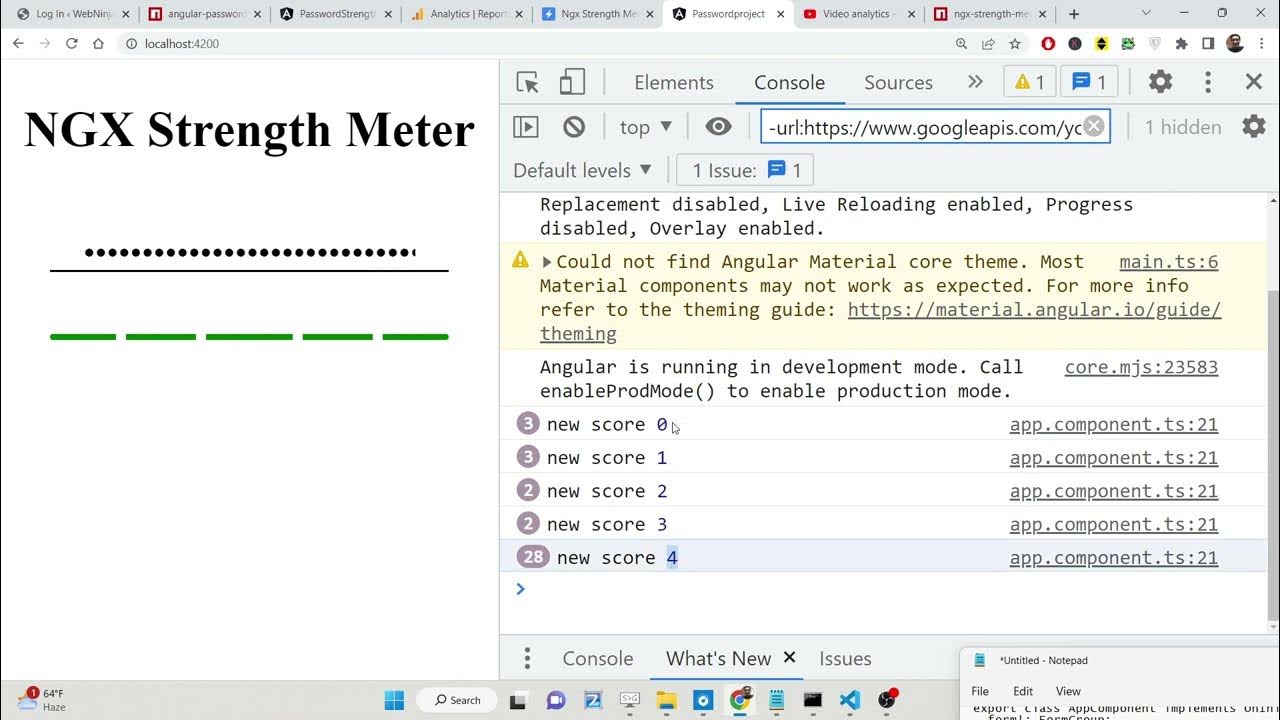Viewport: 1280px width, 720px height.
Task: Expand the Angular Material warning message
Action: [x=547, y=262]
